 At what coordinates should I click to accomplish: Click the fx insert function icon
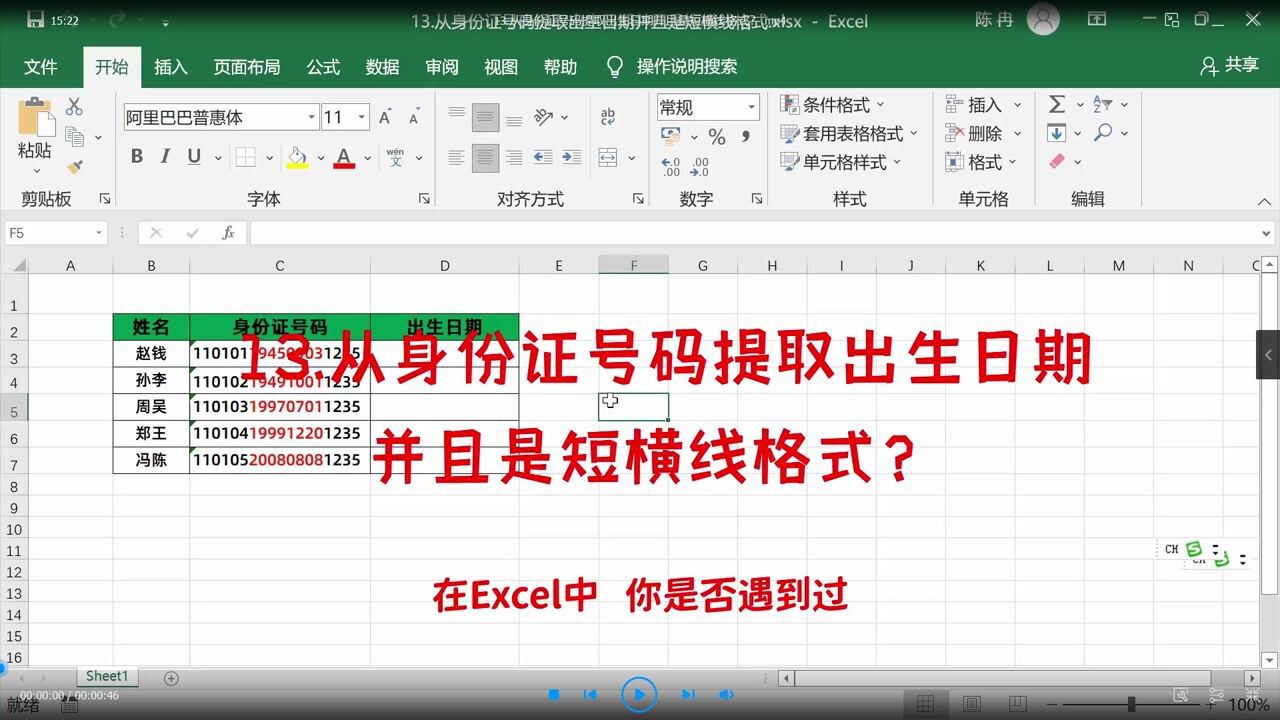228,233
